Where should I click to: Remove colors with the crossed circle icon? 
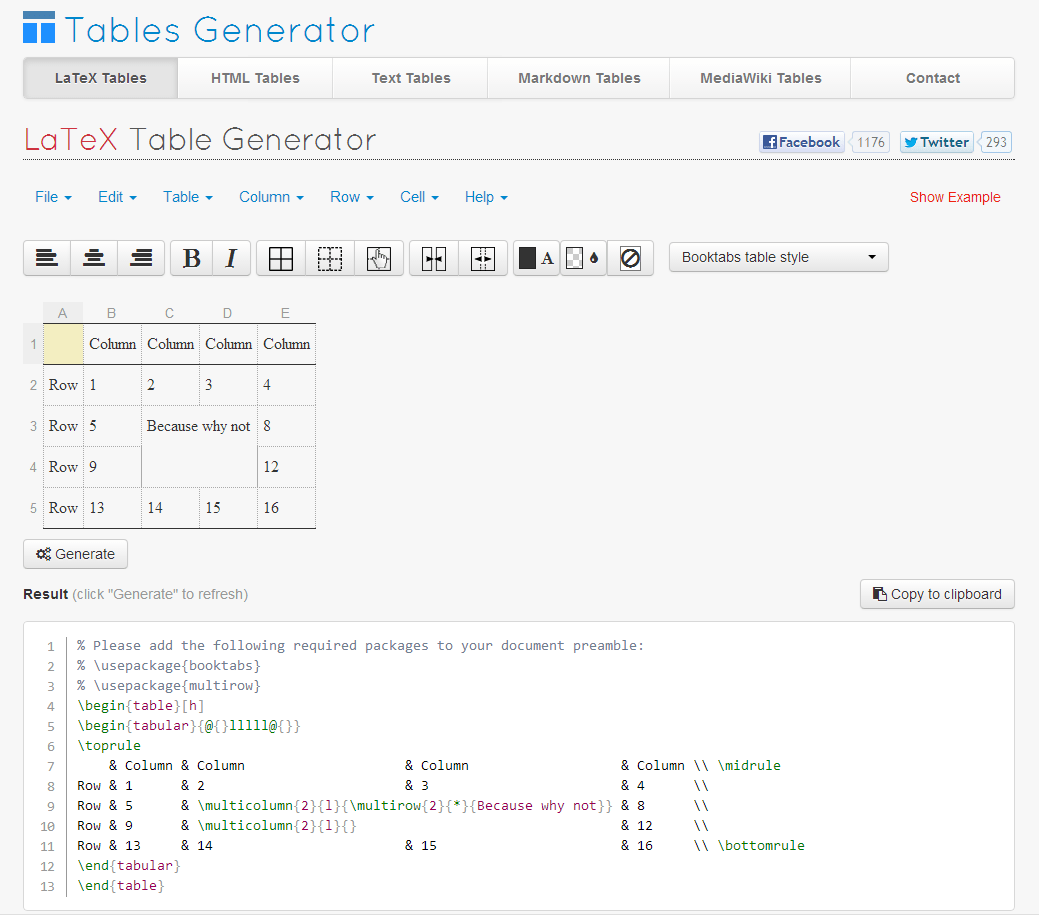point(630,258)
